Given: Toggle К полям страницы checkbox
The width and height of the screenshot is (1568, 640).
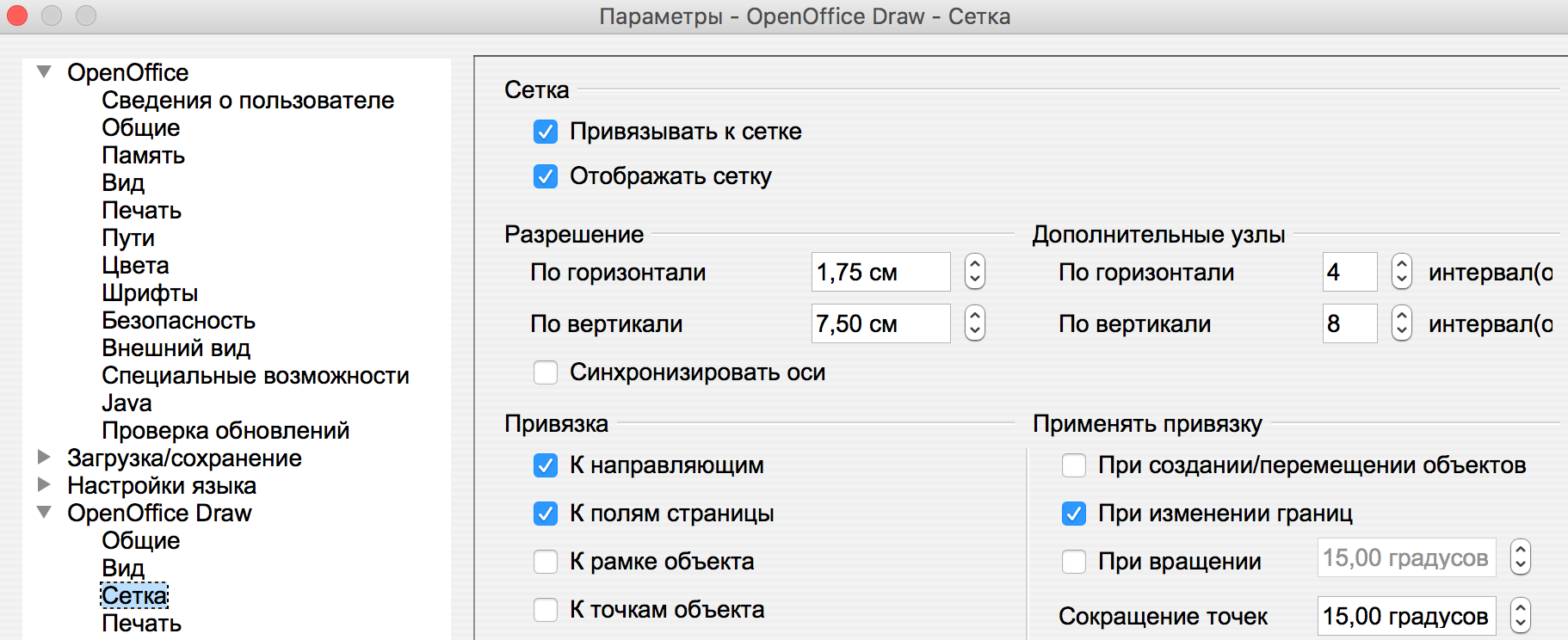Looking at the screenshot, I should [546, 514].
